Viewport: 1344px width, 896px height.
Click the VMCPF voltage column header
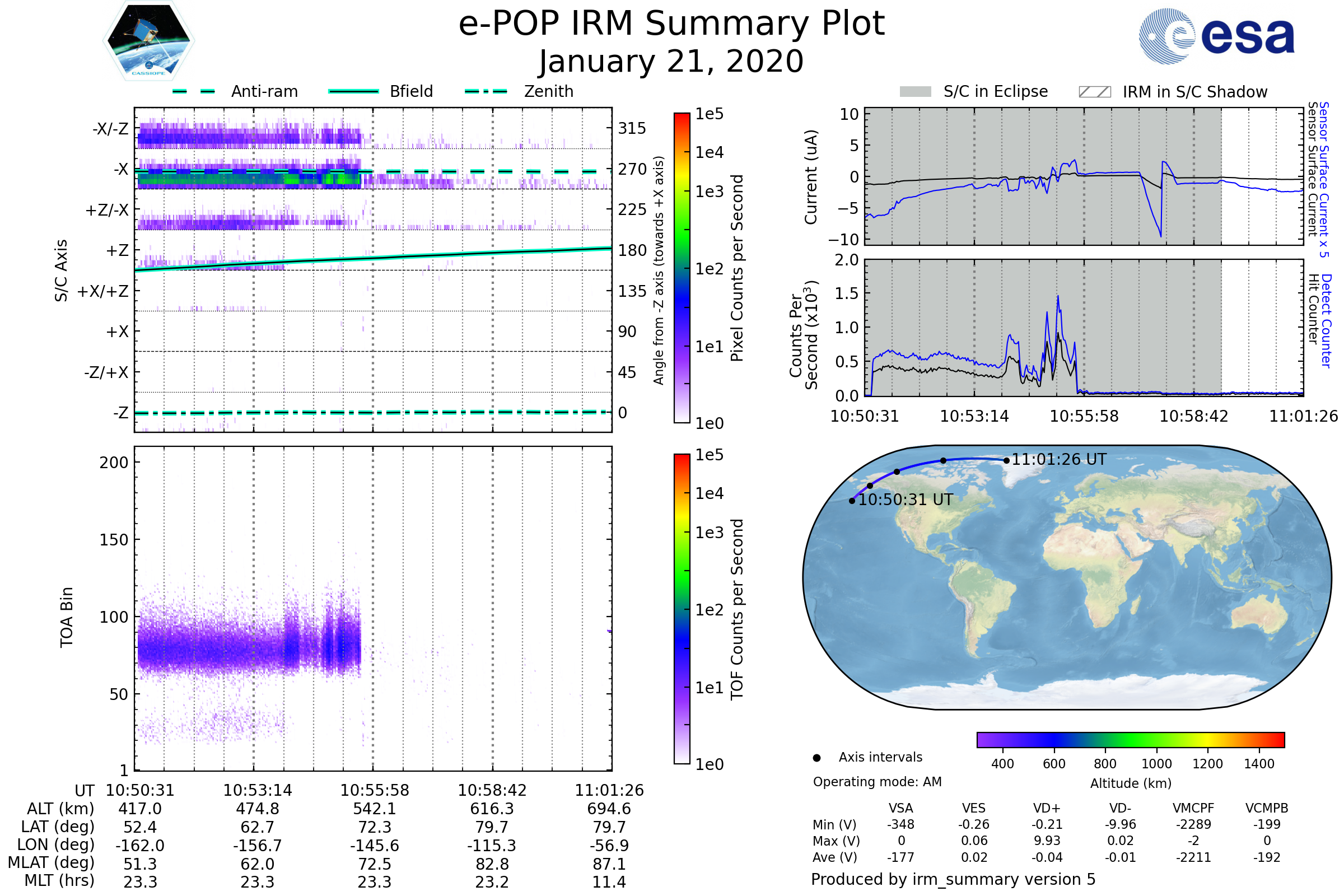tap(1193, 809)
